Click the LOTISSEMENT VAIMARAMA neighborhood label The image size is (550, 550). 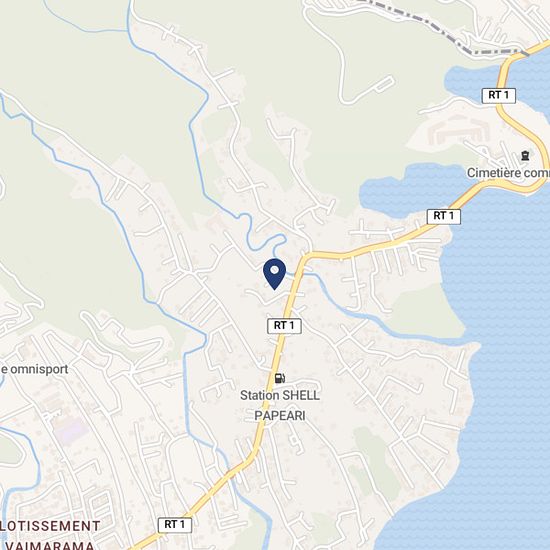point(50,536)
